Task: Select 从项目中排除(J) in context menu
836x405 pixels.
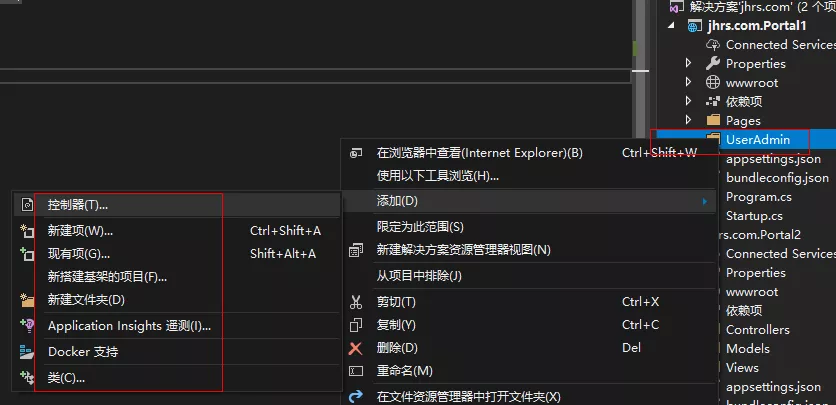Action: [x=529, y=276]
